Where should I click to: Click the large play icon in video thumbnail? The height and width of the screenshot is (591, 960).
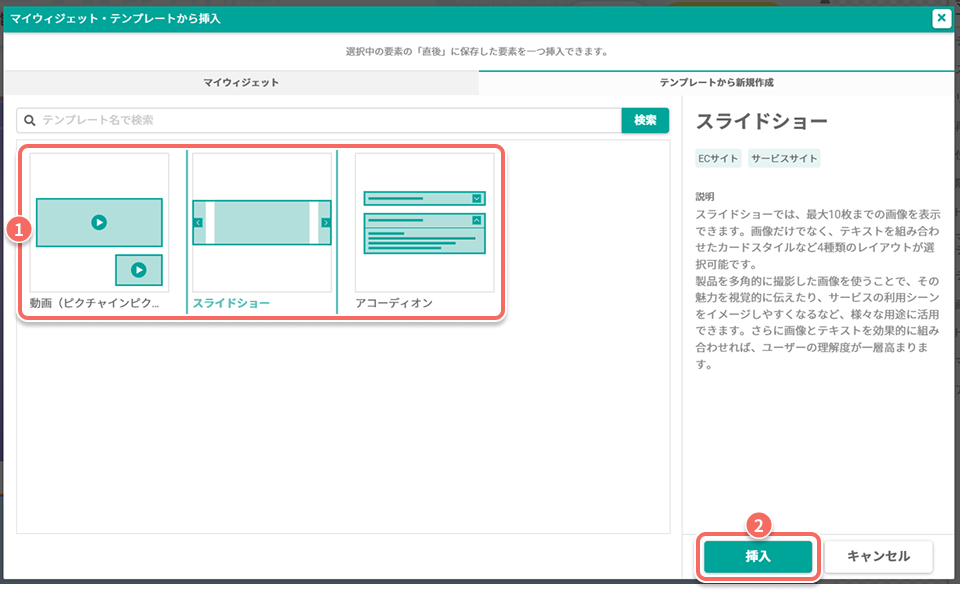pos(99,222)
